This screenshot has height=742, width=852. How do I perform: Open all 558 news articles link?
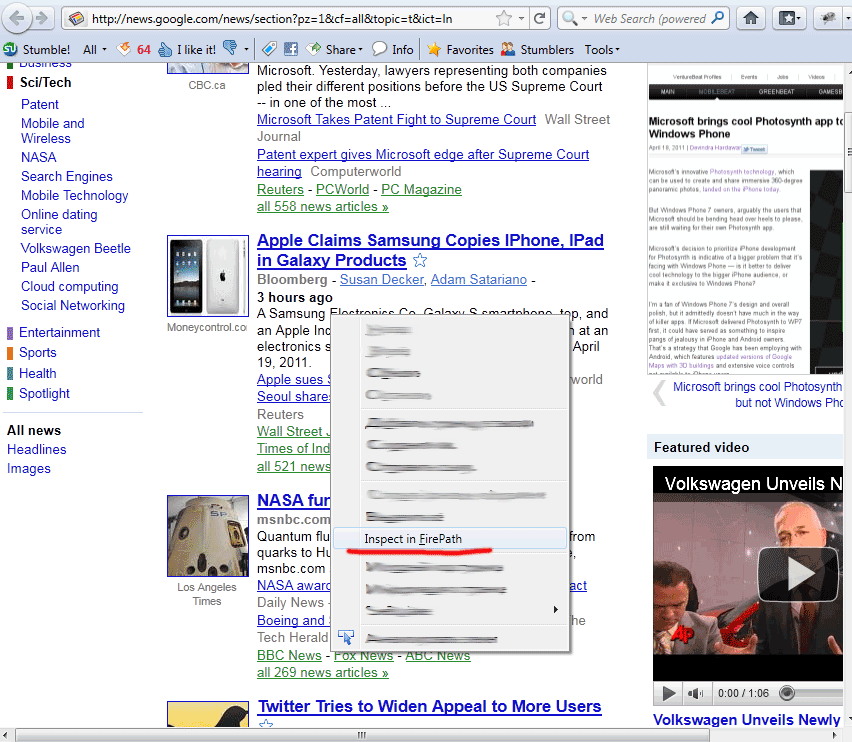point(322,206)
